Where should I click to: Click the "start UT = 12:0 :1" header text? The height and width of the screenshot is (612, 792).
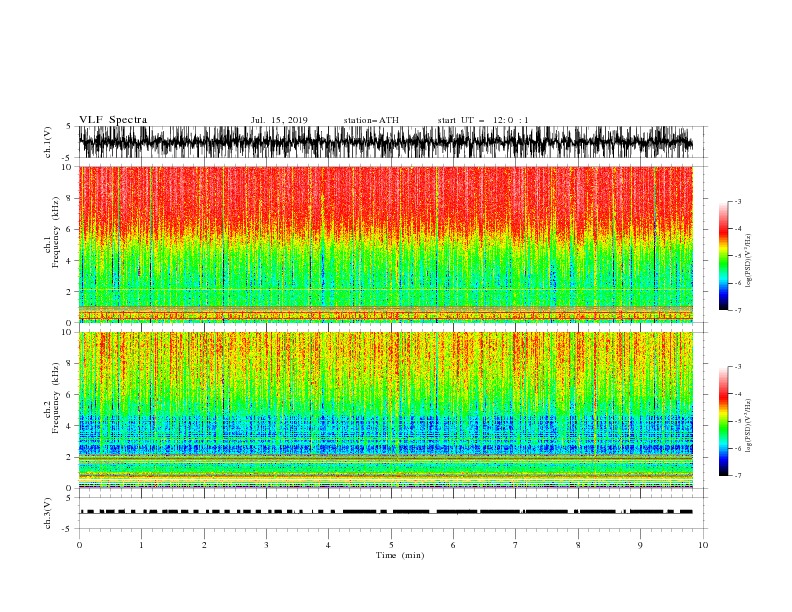(483, 120)
